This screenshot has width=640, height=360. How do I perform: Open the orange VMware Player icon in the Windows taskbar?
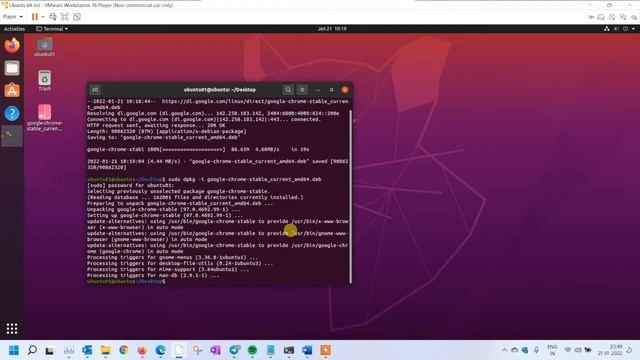pos(326,350)
